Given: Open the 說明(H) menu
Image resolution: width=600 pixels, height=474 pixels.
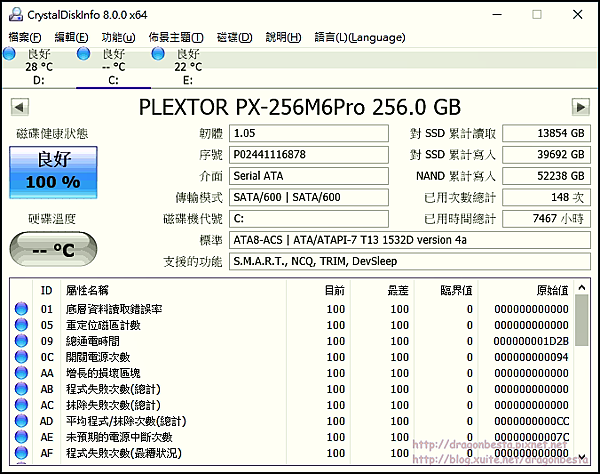Looking at the screenshot, I should point(284,37).
